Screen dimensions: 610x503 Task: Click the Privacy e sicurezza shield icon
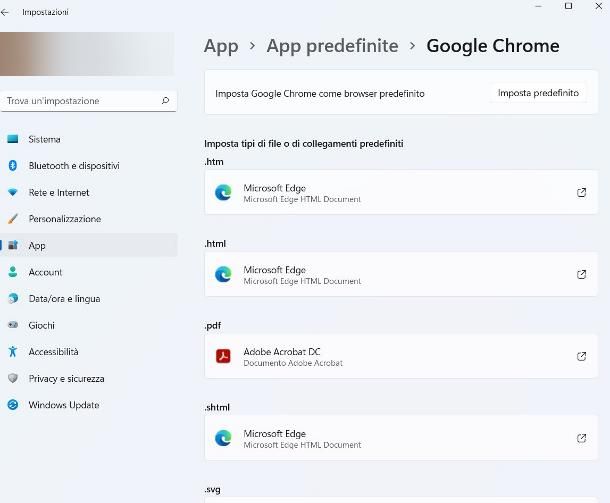pyautogui.click(x=13, y=378)
